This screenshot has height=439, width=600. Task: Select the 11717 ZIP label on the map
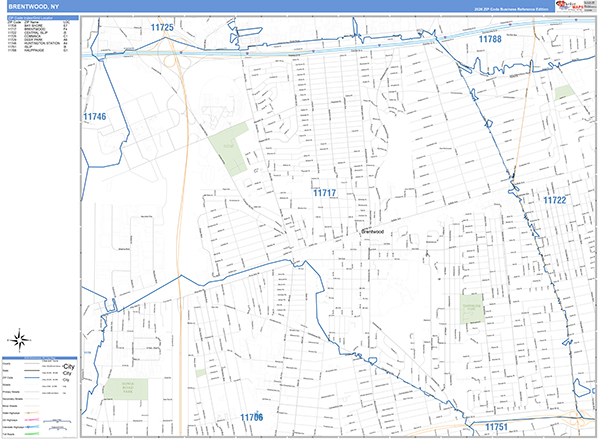(324, 193)
